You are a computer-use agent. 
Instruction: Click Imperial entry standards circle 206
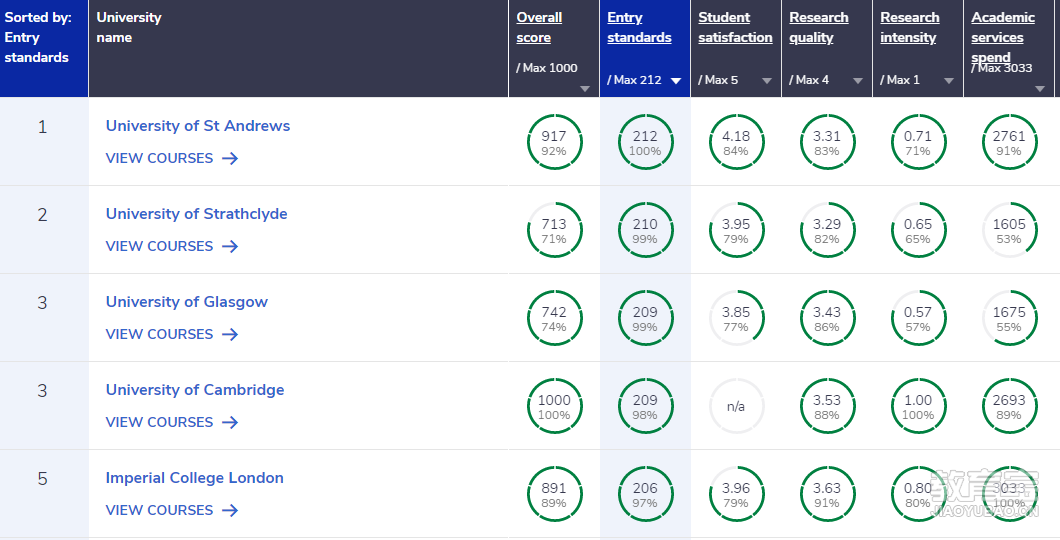tap(646, 494)
